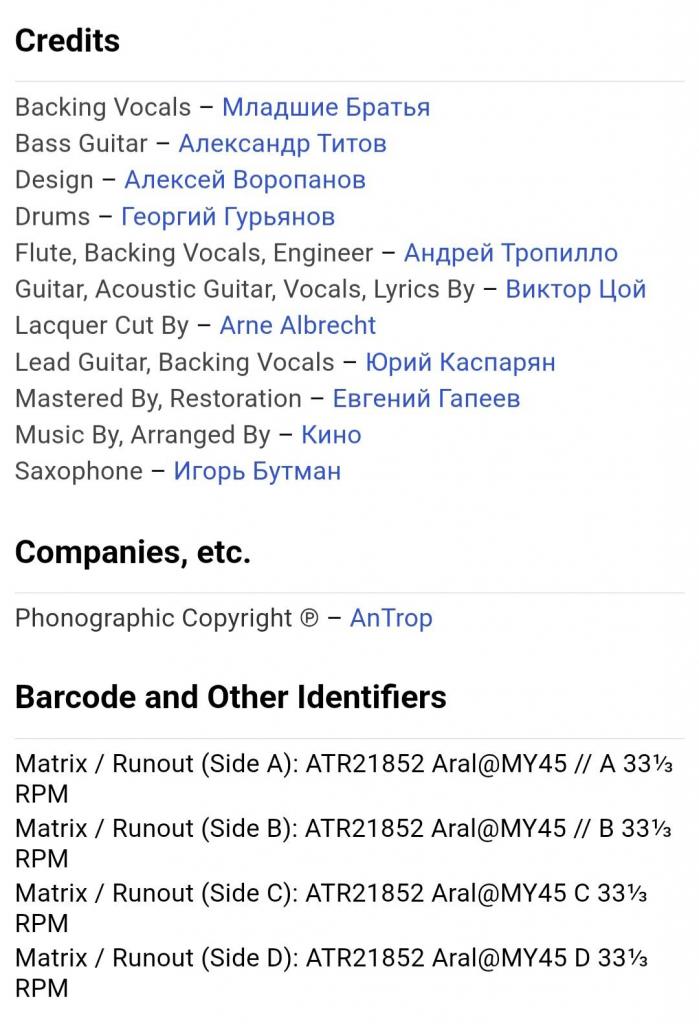
Task: Open Андрей Тропилло engineer credit link
Action: coord(511,253)
